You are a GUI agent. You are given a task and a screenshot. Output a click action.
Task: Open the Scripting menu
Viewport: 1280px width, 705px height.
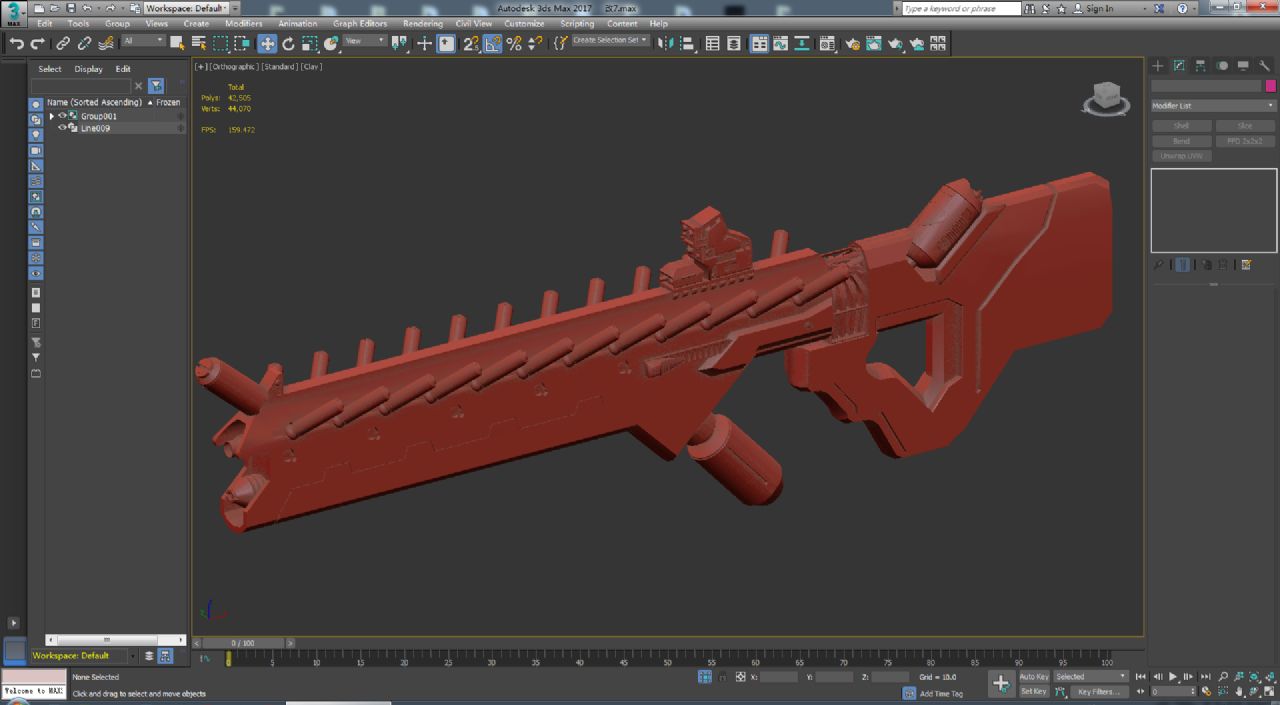(x=576, y=23)
